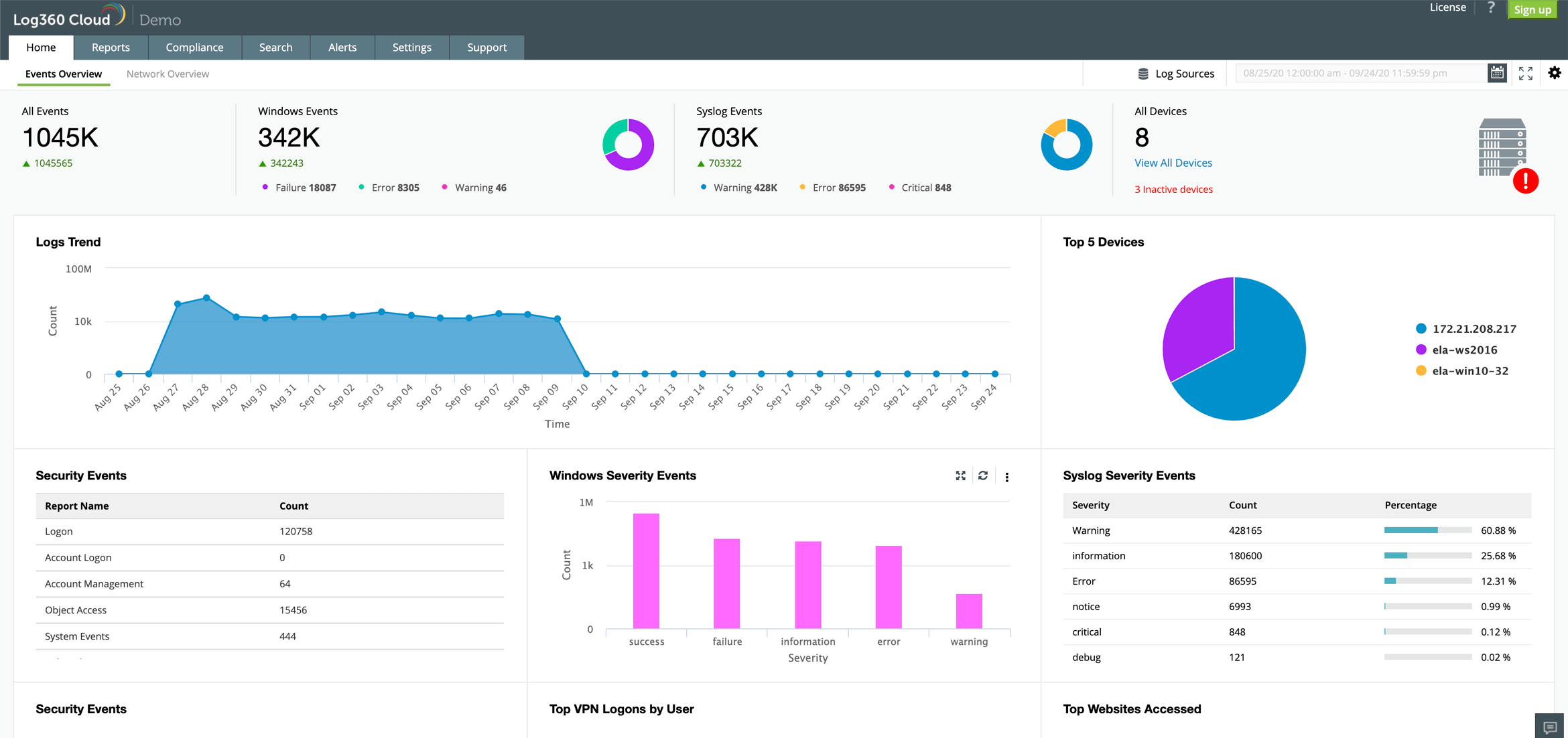Switch to the Compliance tab
This screenshot has height=738, width=1568.
(x=194, y=47)
